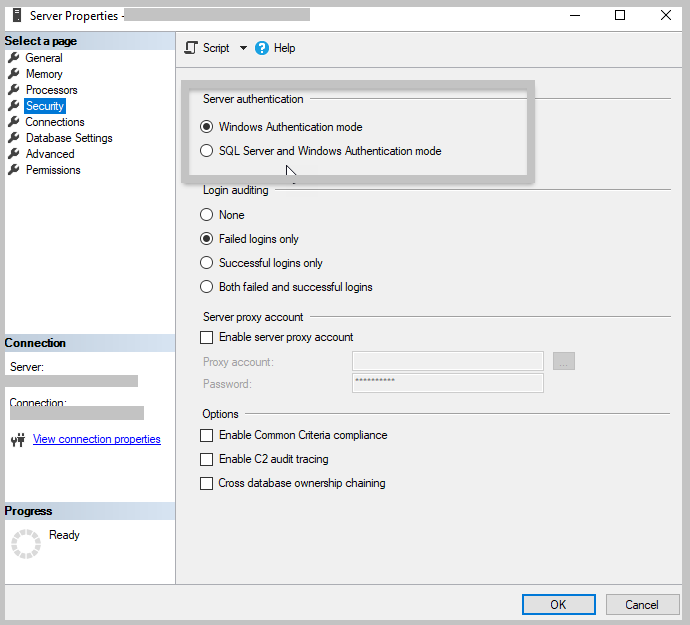Set login auditing to None
This screenshot has height=625, width=690.
tap(207, 215)
